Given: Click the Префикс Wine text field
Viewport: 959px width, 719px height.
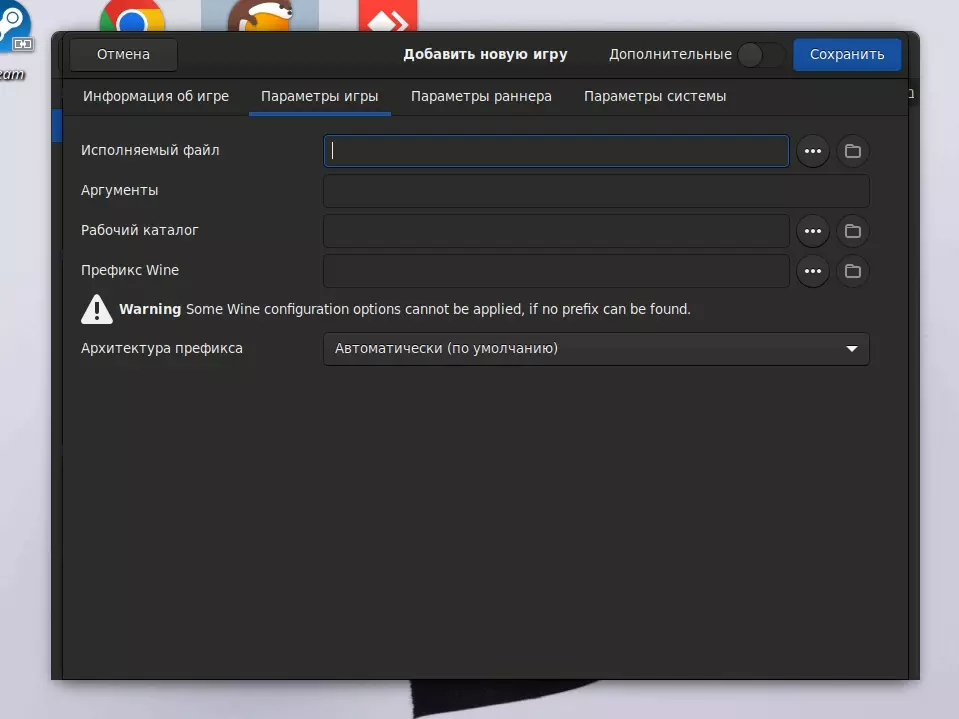Looking at the screenshot, I should tap(556, 271).
